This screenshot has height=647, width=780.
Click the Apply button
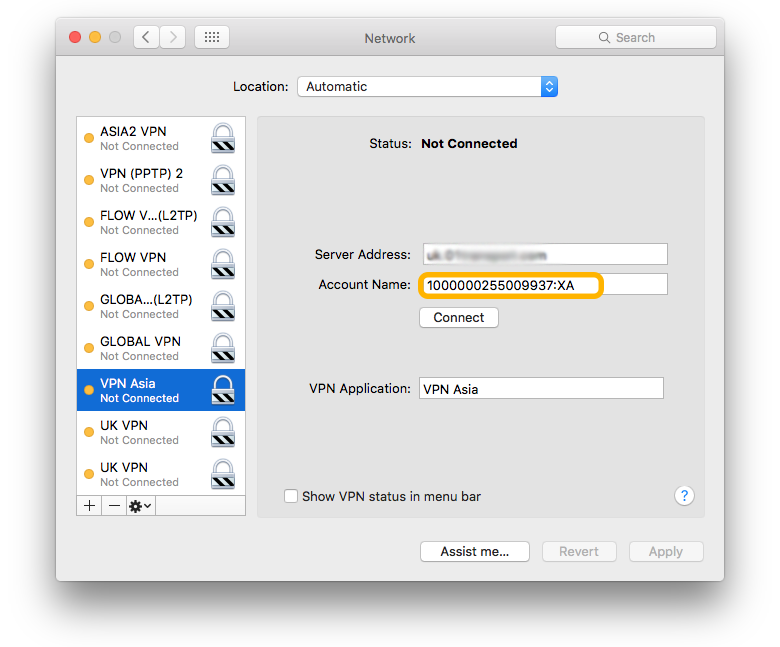(x=665, y=551)
